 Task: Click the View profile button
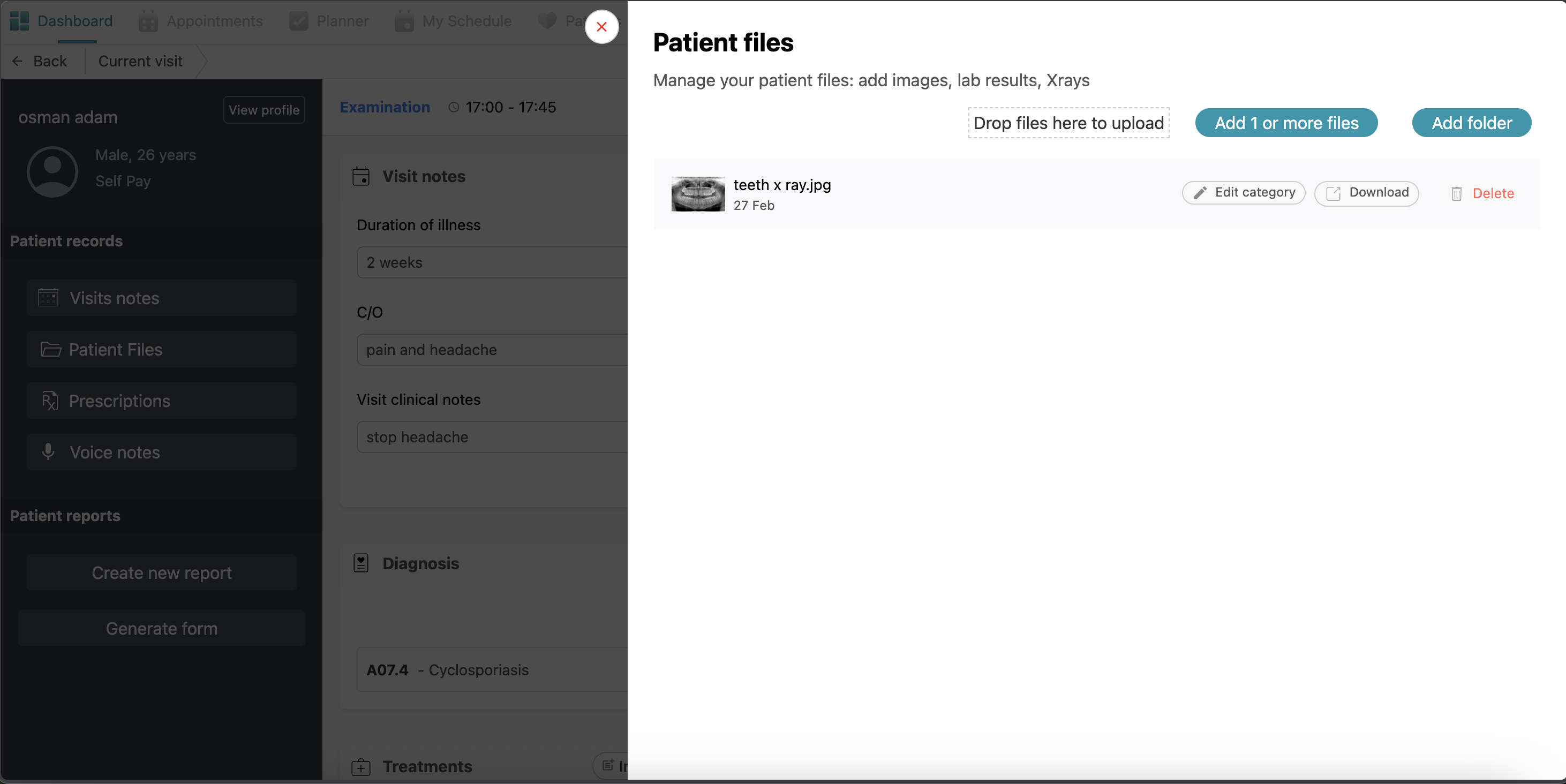[x=264, y=110]
